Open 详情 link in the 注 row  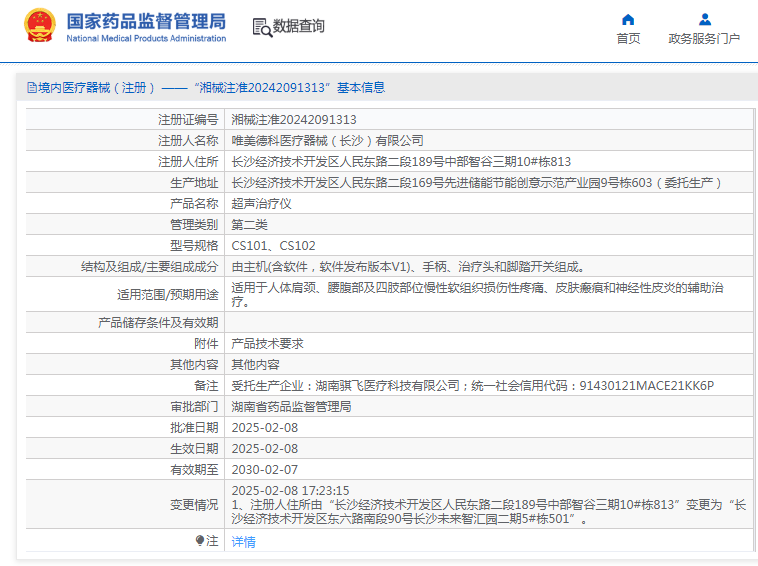[243, 541]
